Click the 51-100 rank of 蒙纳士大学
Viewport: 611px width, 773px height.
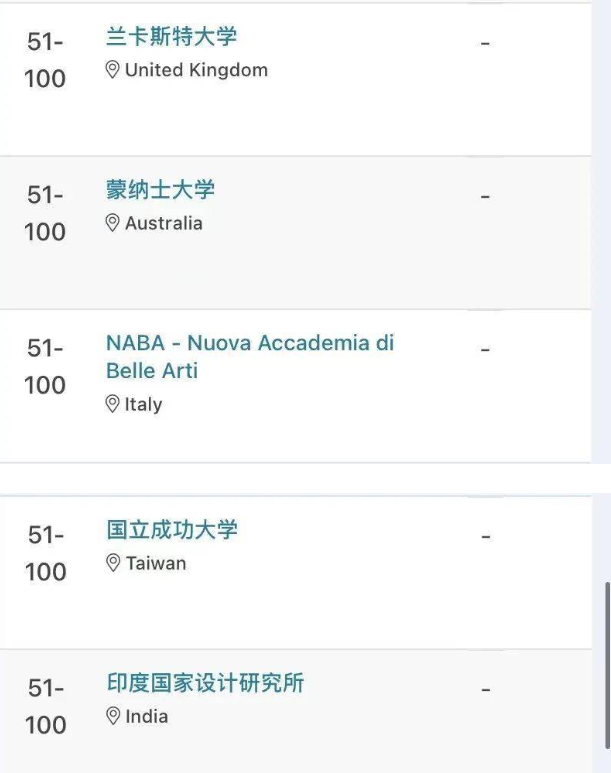pos(45,213)
